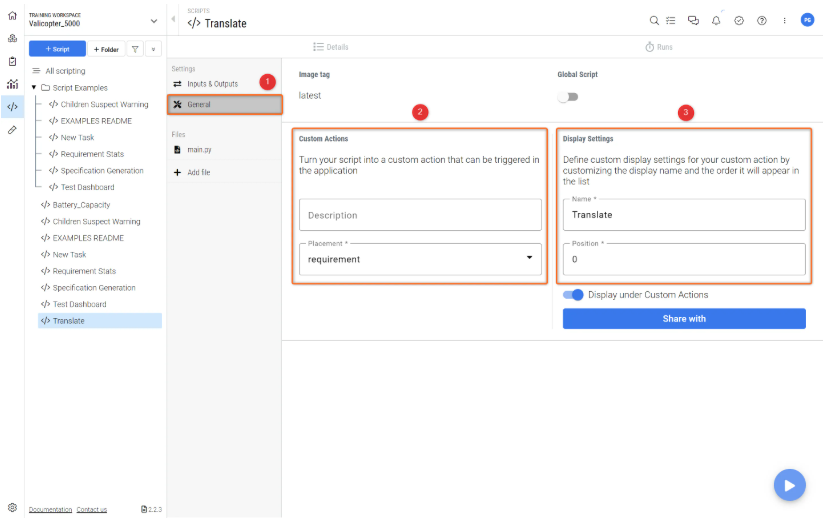
Task: Click the Share with button
Action: pyautogui.click(x=684, y=319)
